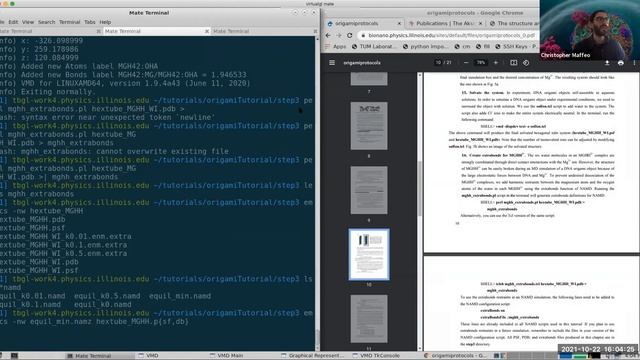640x360 pixels.
Task: Close the active second Mate Terminal tab
Action: 207,31
